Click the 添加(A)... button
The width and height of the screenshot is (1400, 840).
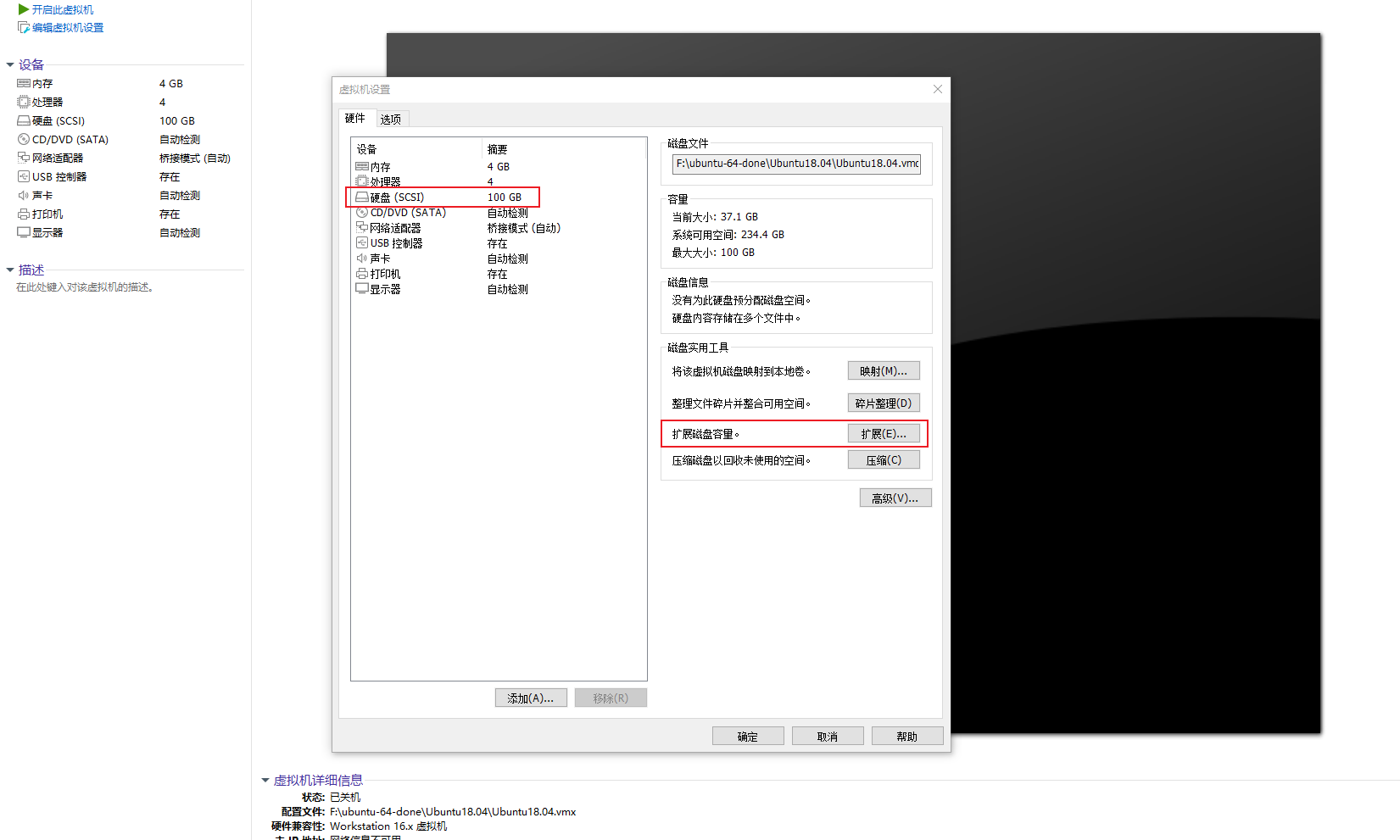coord(531,698)
